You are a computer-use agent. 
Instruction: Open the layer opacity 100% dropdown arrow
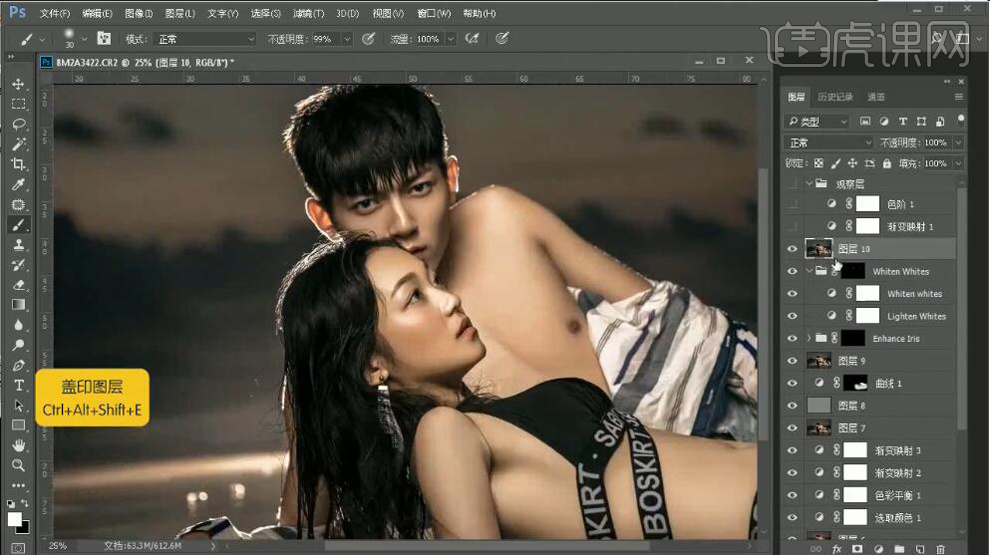tap(958, 143)
